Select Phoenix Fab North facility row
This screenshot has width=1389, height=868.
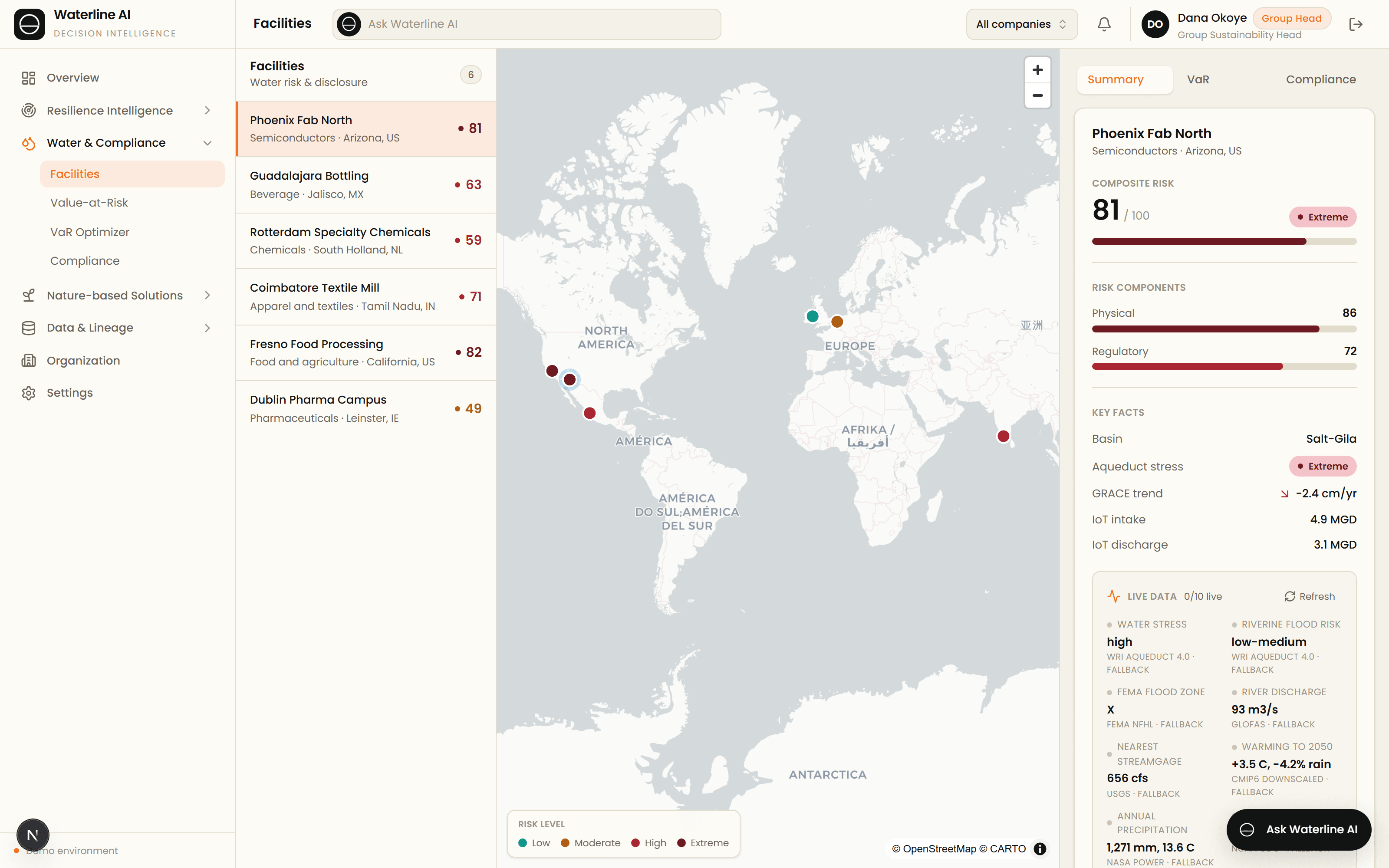(x=366, y=128)
